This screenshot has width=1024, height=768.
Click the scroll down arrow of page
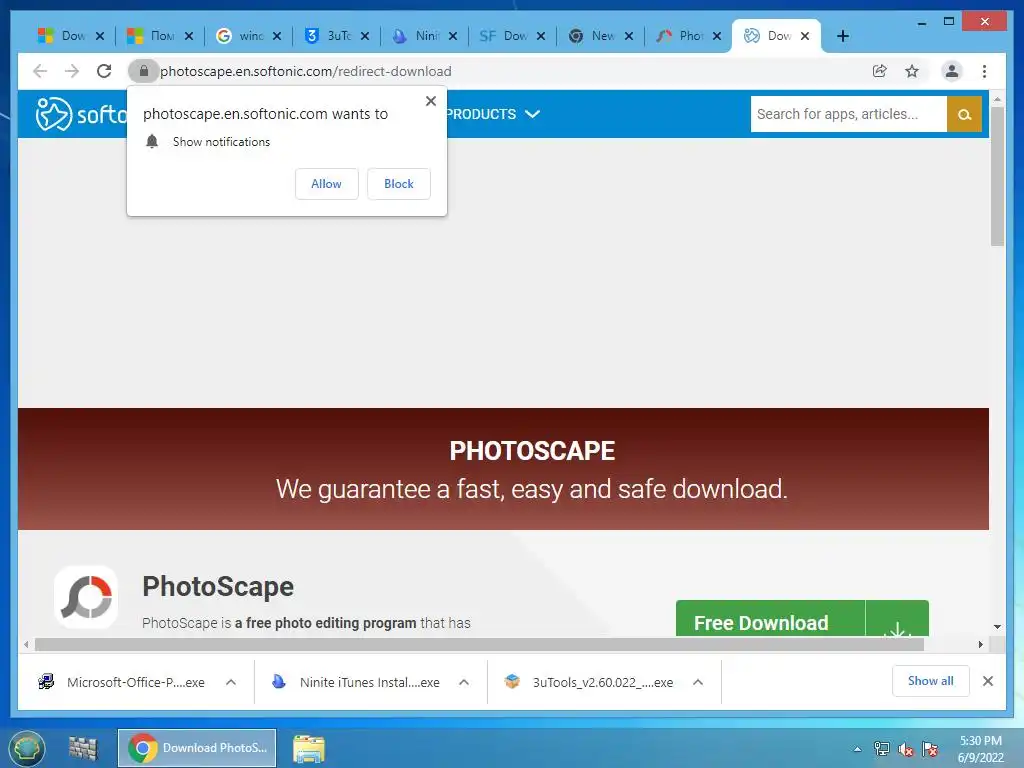(997, 626)
